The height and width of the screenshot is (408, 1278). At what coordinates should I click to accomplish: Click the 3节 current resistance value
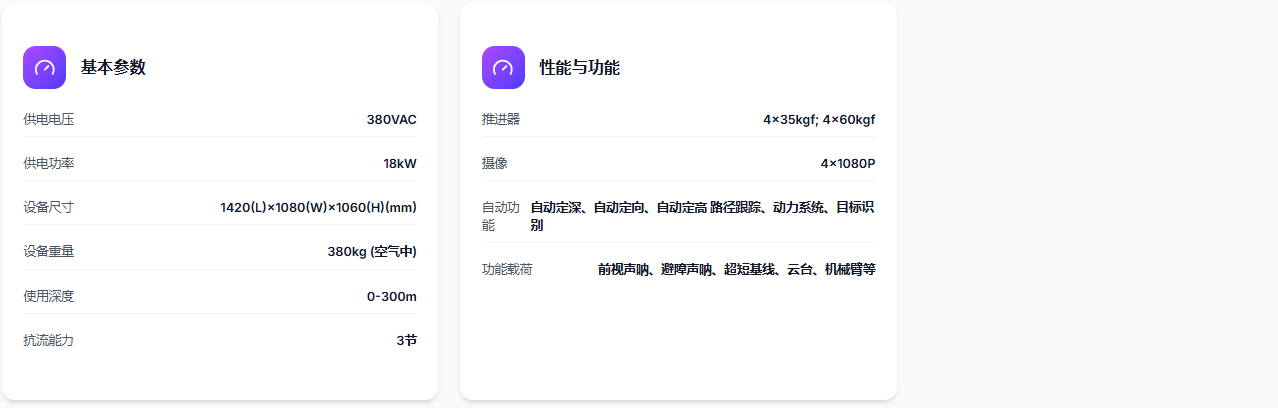[406, 340]
